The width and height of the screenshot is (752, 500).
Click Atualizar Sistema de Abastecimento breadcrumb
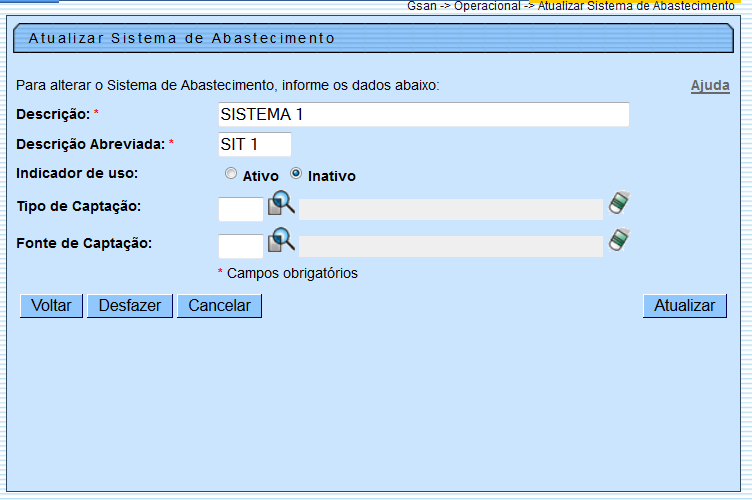pos(636,6)
